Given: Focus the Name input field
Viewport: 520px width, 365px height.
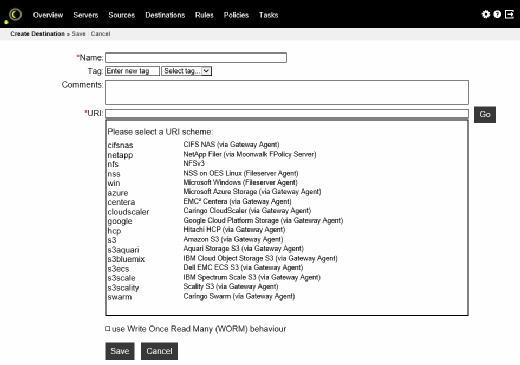Looking at the screenshot, I should click(196, 58).
